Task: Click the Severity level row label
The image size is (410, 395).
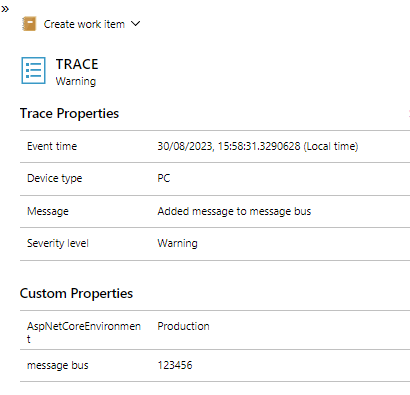Action: pyautogui.click(x=58, y=243)
